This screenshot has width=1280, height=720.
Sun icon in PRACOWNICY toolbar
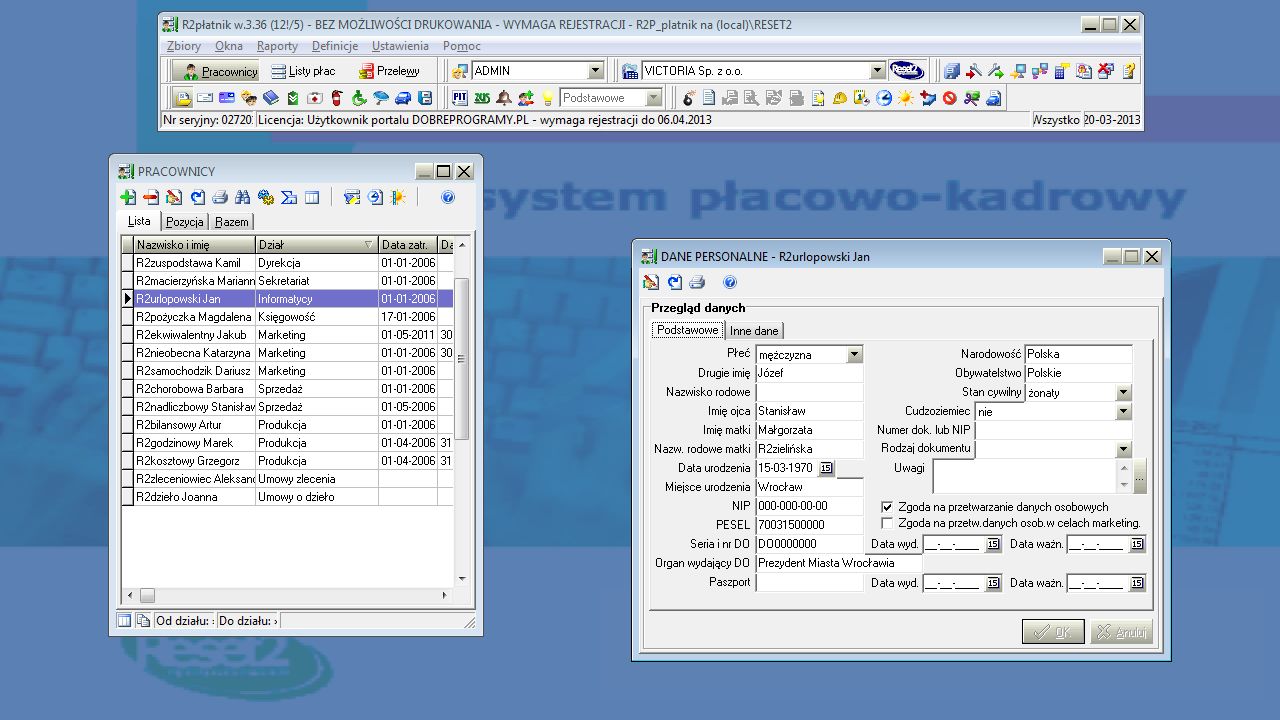[x=398, y=197]
